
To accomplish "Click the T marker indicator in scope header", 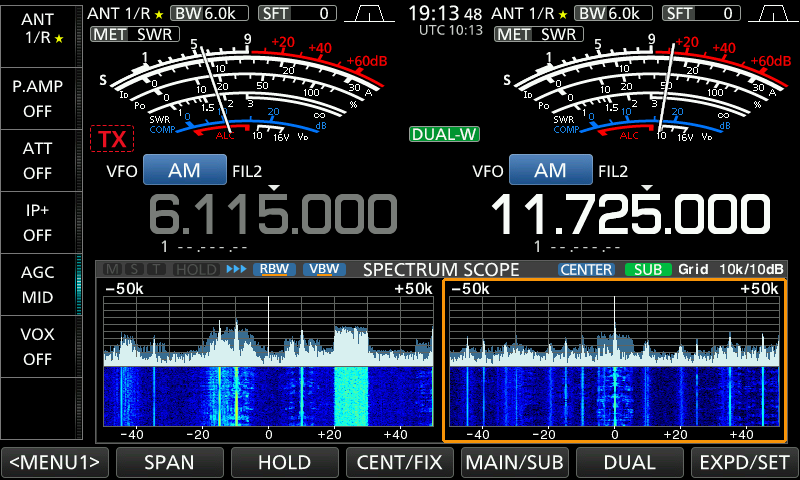I will [157, 269].
